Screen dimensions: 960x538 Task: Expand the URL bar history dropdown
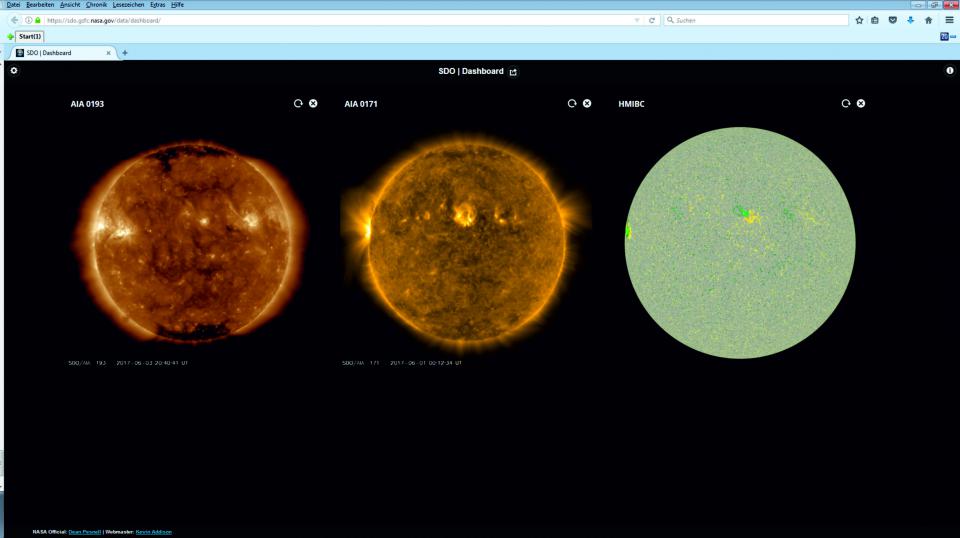(x=638, y=20)
